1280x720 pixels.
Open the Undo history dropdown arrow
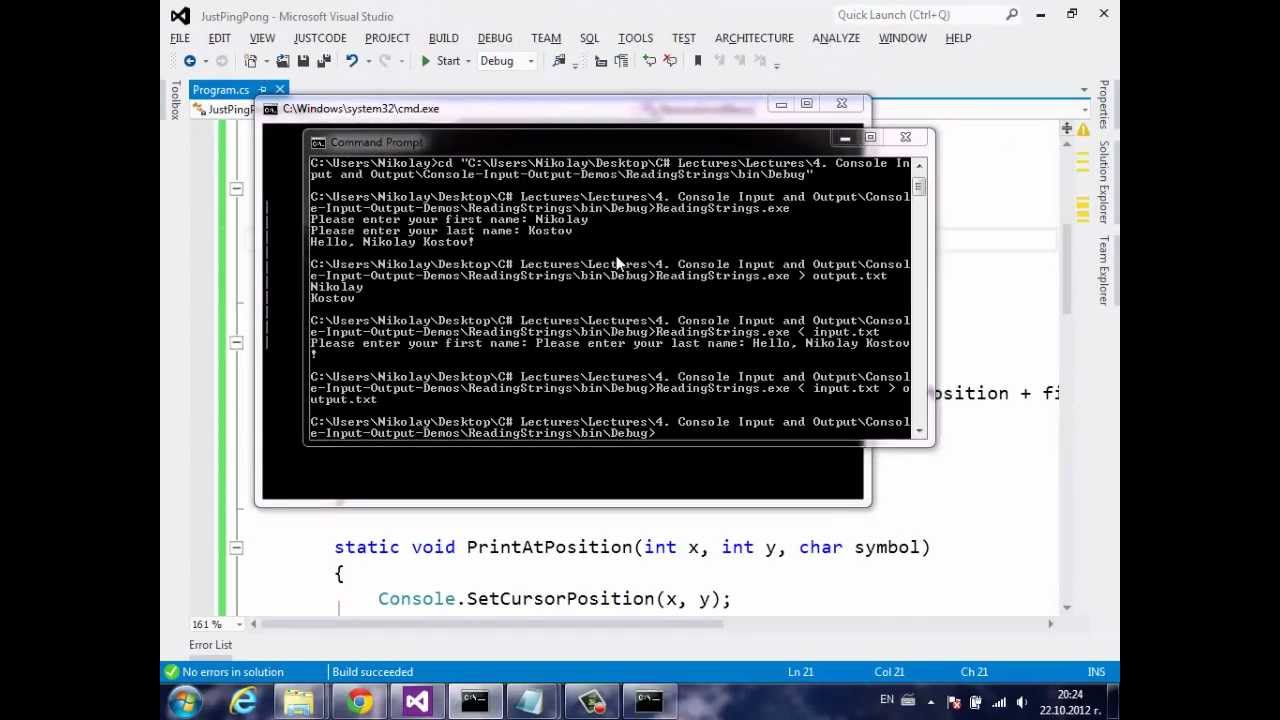368,61
